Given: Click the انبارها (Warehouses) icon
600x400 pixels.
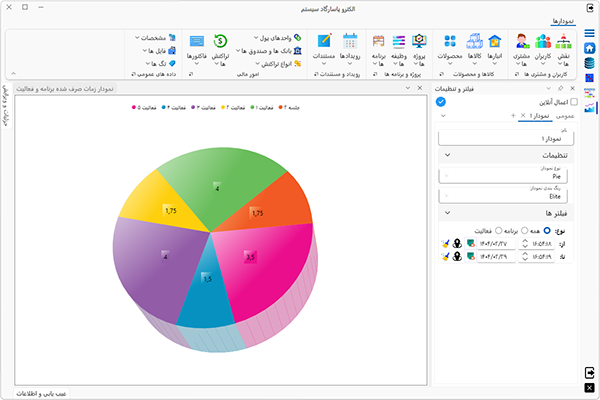Looking at the screenshot, I should point(494,46).
